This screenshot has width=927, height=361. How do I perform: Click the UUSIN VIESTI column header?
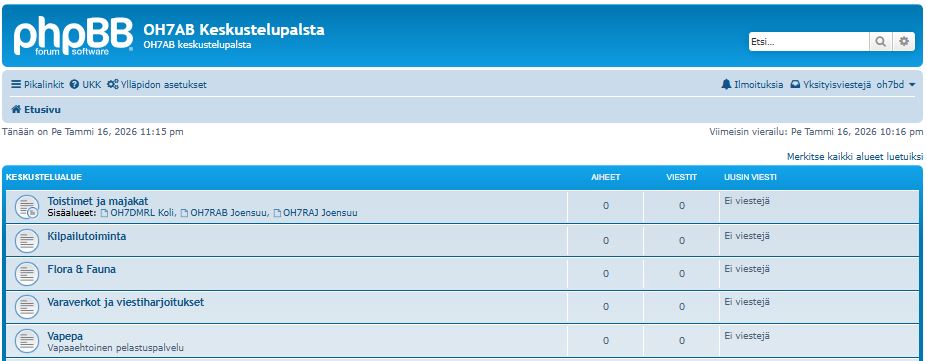(x=750, y=177)
